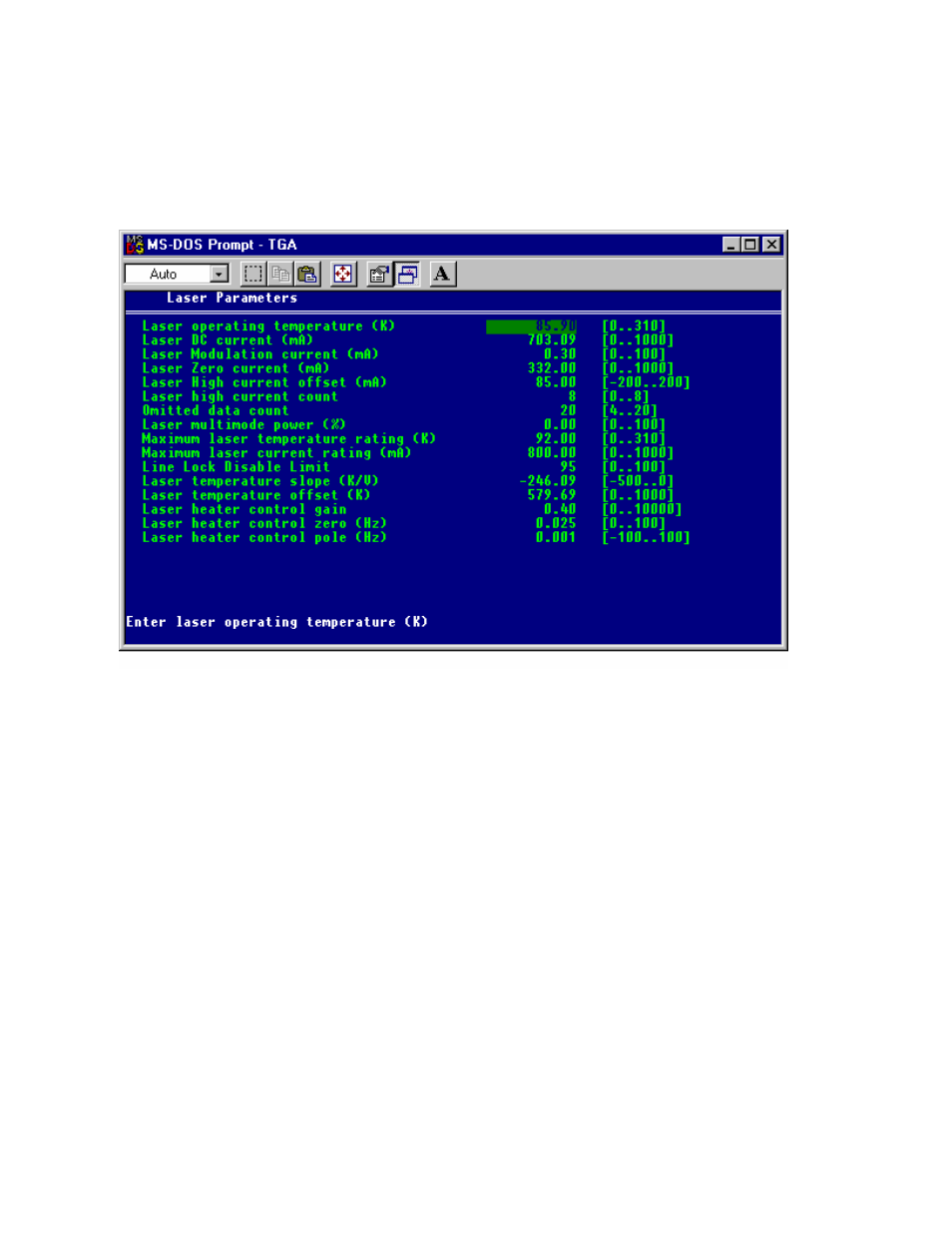
Task: Click the range [0..10000] for heater gain
Action: [642, 509]
